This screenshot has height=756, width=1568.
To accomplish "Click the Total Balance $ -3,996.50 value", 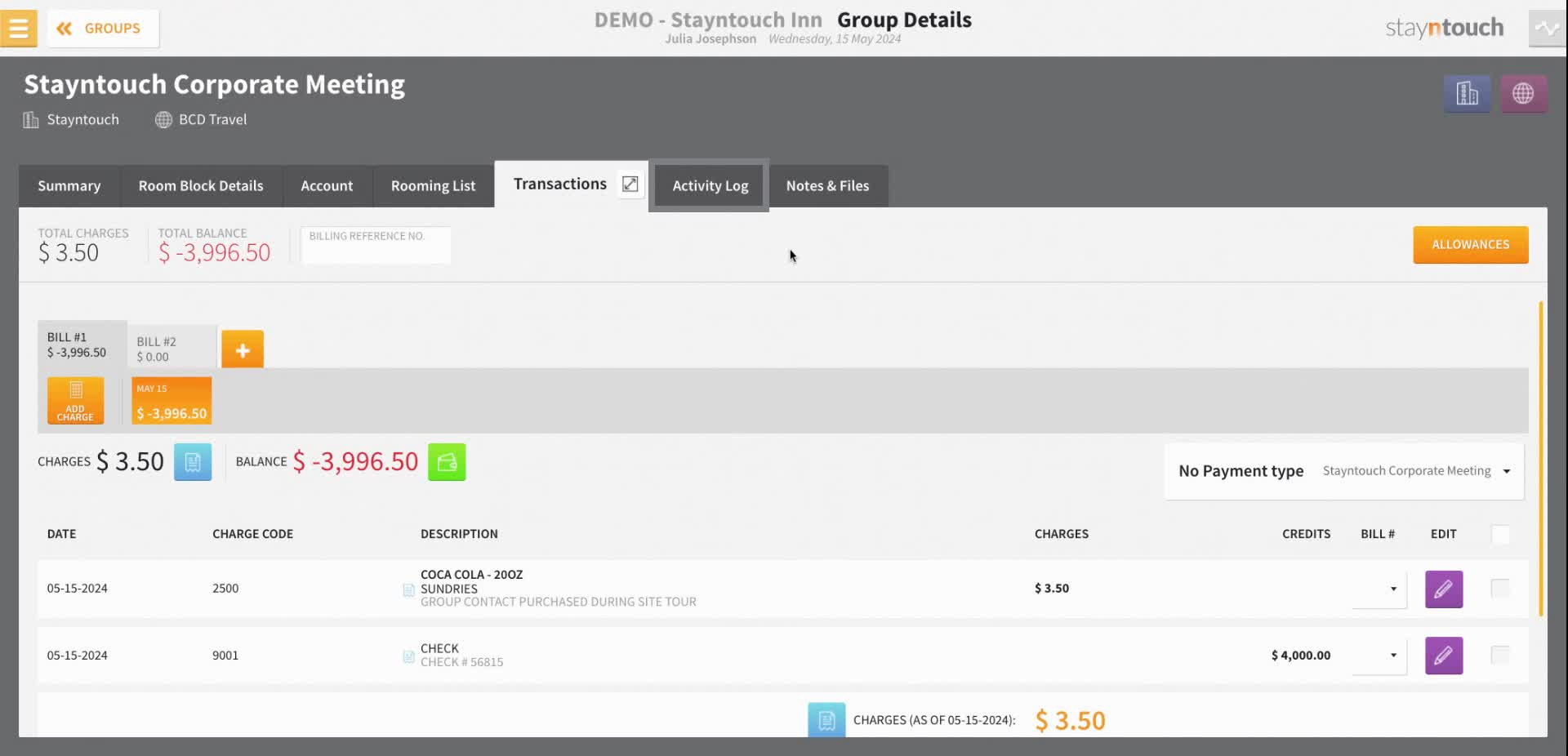I will tap(214, 253).
